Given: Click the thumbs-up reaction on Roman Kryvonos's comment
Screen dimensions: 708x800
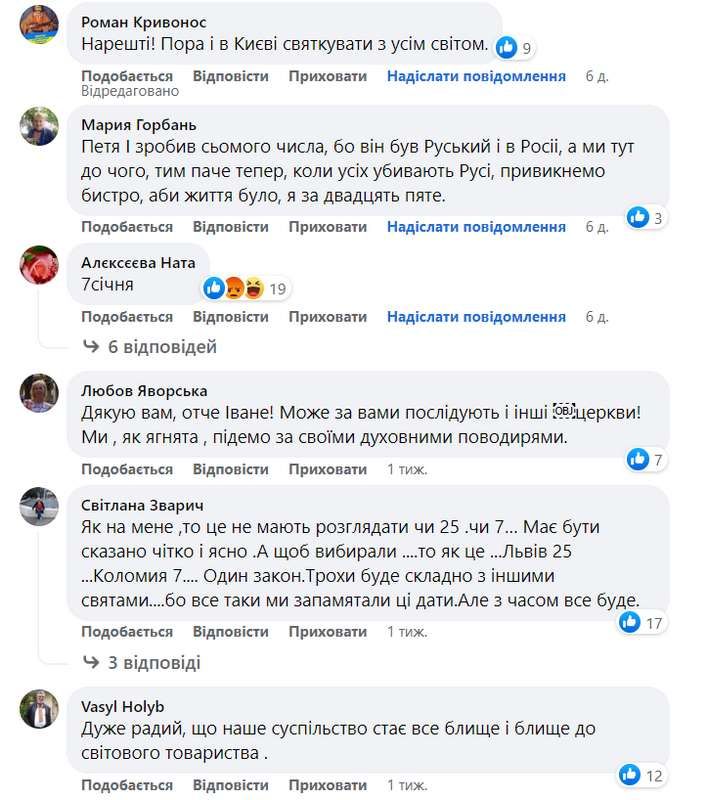Looking at the screenshot, I should click(x=508, y=46).
